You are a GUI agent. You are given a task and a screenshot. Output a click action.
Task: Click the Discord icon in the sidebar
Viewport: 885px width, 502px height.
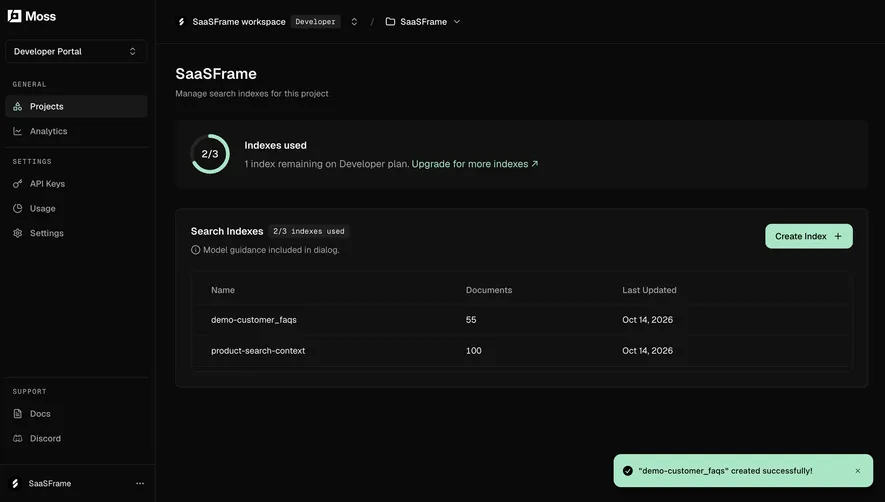coord(17,439)
